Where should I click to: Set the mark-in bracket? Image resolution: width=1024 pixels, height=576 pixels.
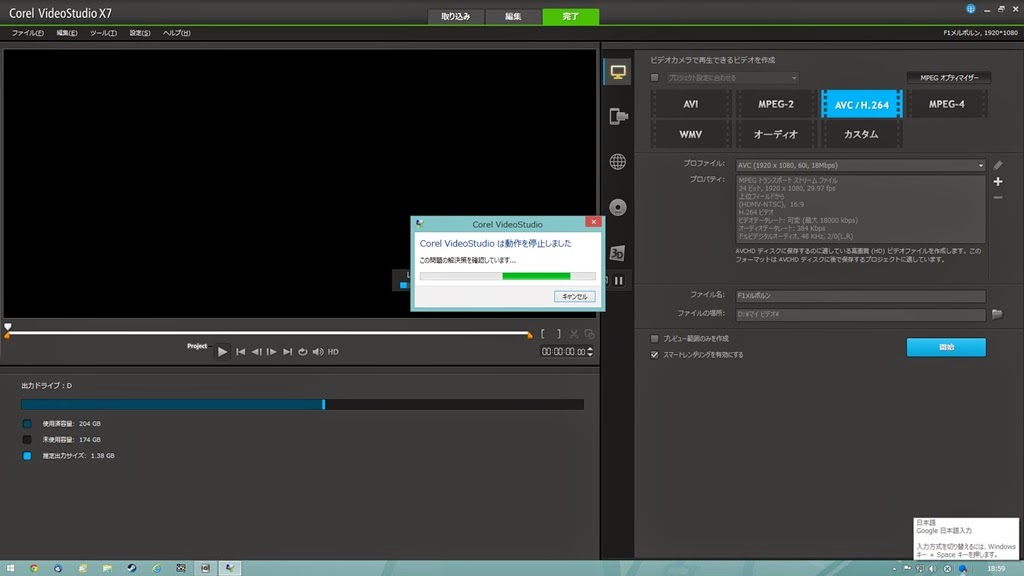tap(543, 334)
